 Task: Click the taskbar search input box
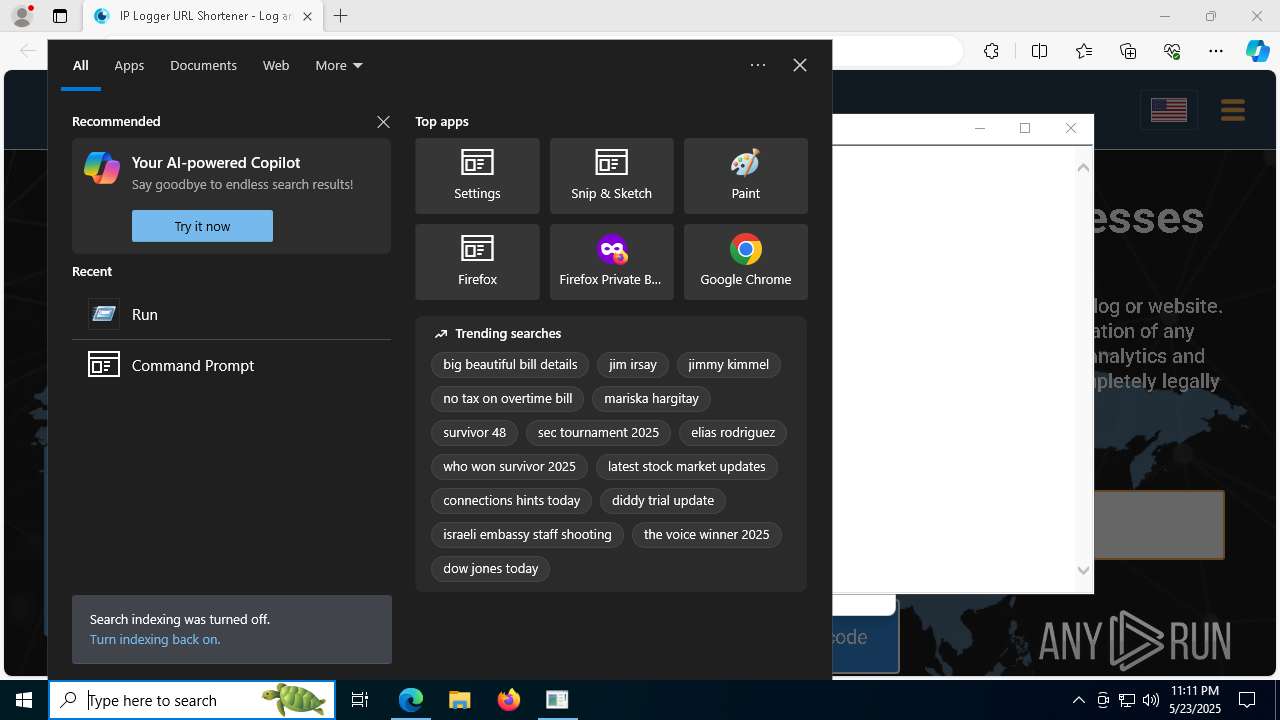coord(192,700)
